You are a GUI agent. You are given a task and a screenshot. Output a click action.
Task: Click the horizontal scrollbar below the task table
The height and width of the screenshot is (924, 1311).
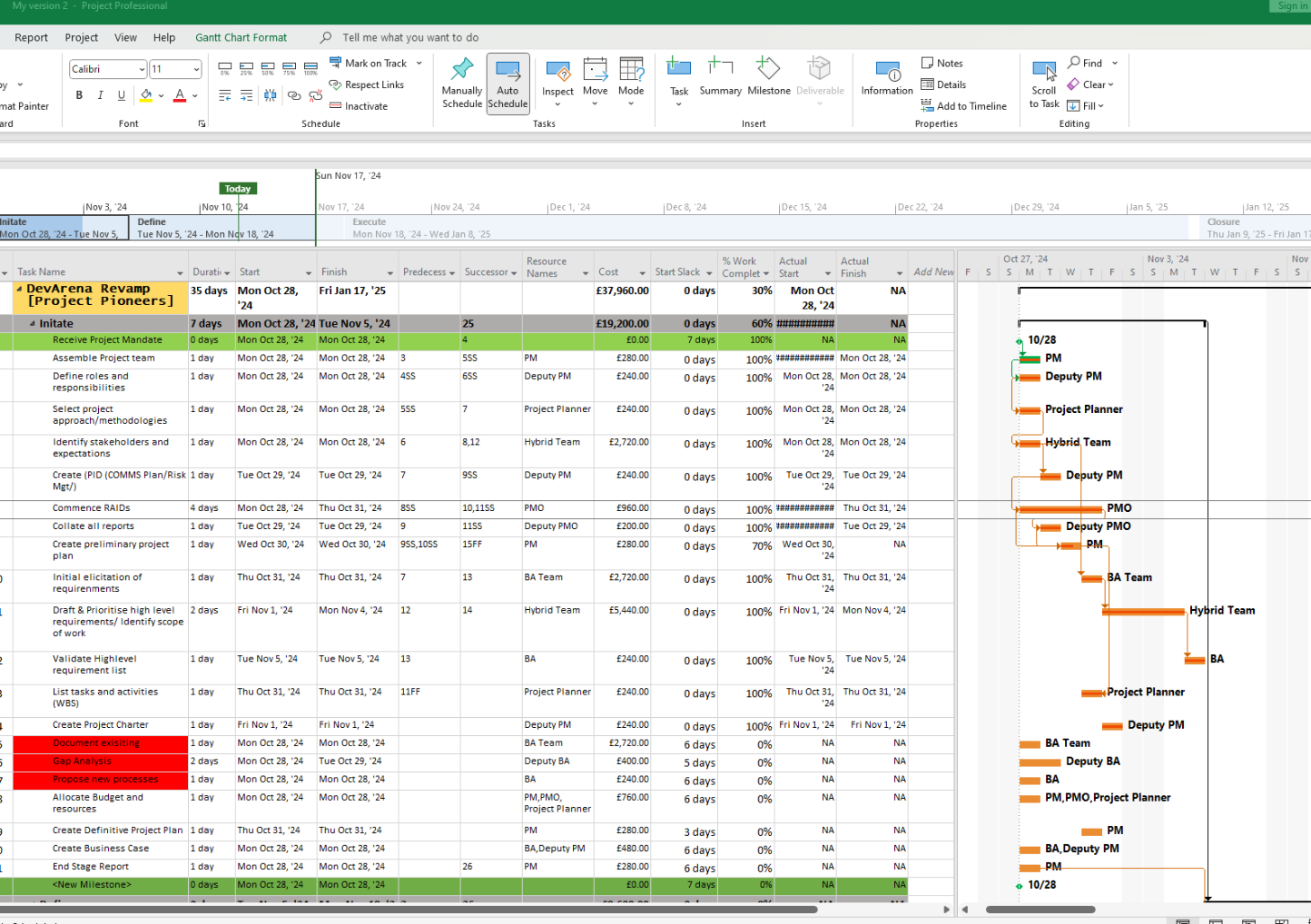[454, 909]
